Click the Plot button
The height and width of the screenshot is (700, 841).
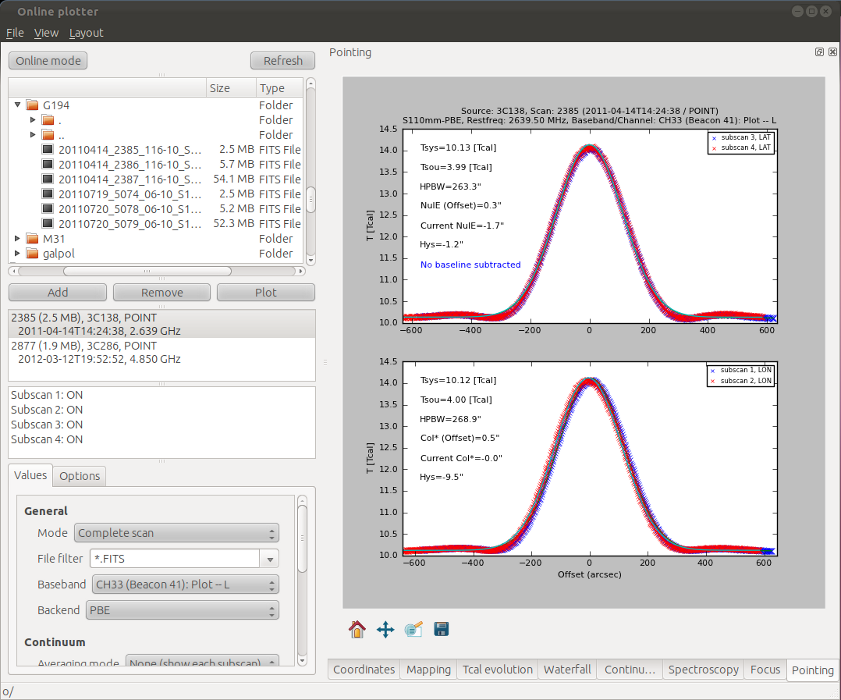(x=265, y=293)
